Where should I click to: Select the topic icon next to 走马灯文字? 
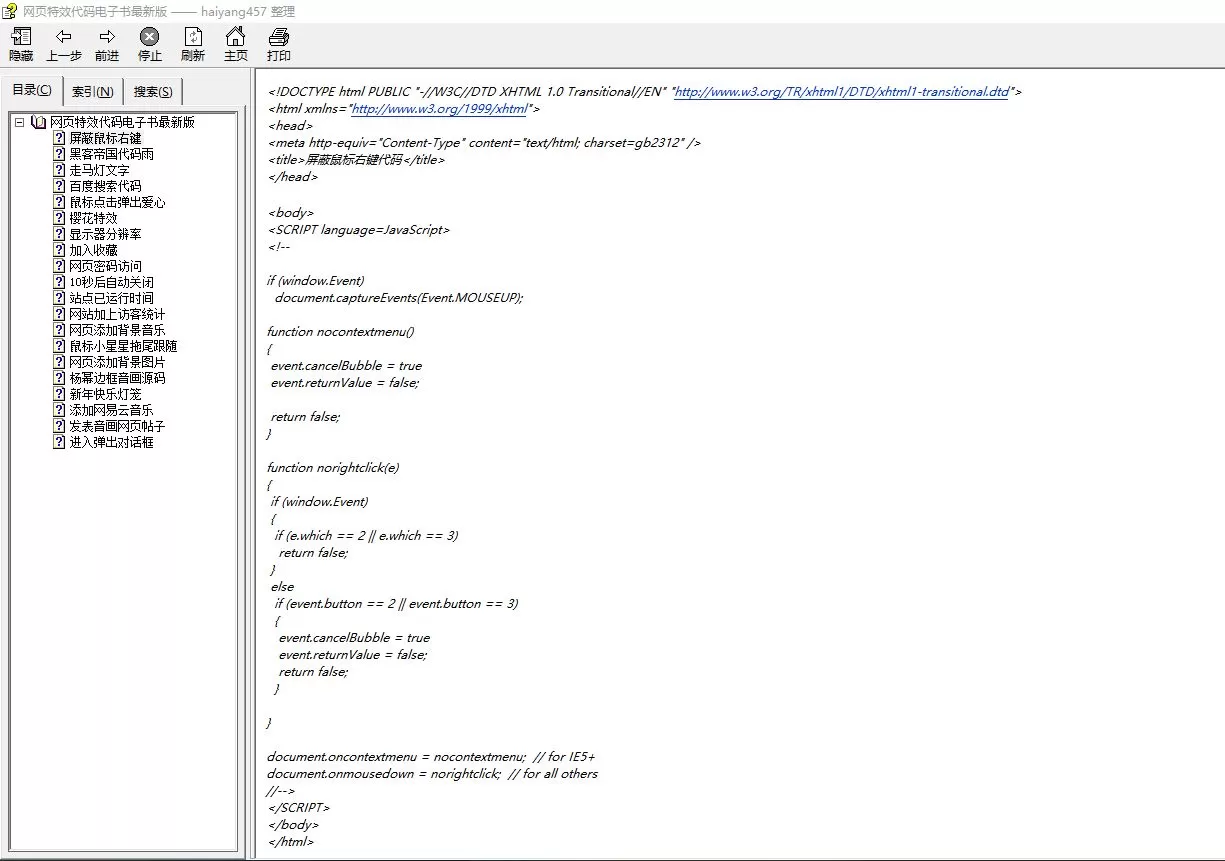(x=59, y=170)
